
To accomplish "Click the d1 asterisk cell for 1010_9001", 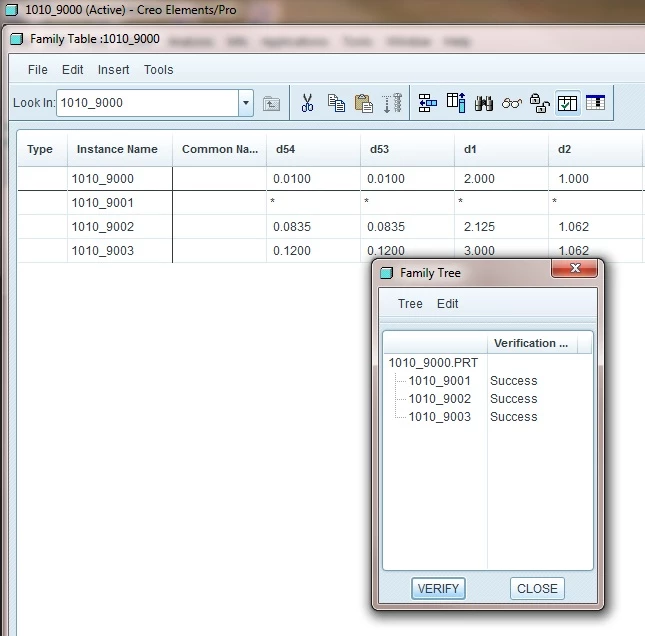I will point(501,203).
